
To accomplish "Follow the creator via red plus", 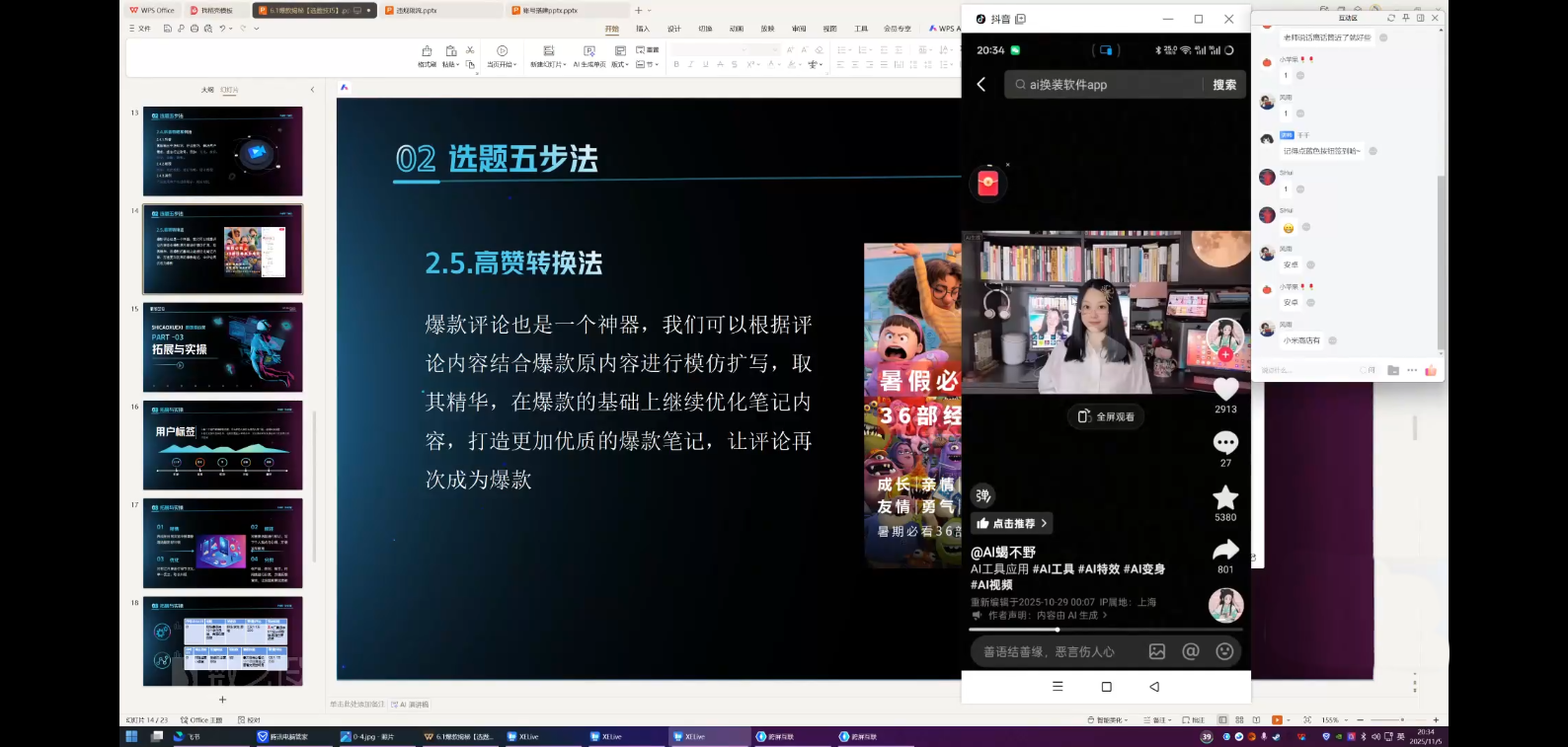I will coord(1225,354).
